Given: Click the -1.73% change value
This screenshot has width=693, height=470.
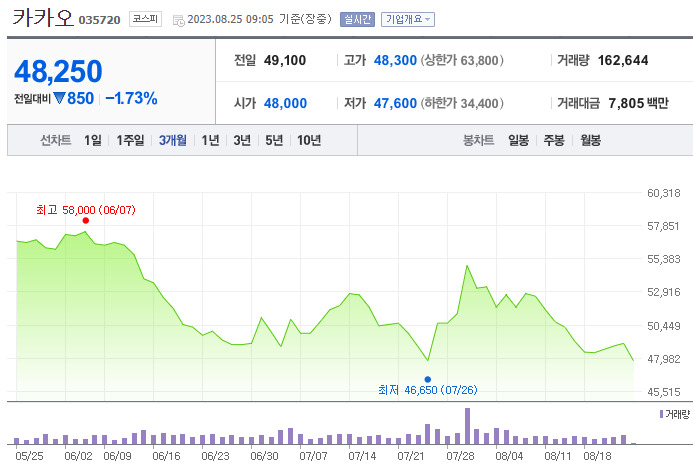Looking at the screenshot, I should coord(131,98).
